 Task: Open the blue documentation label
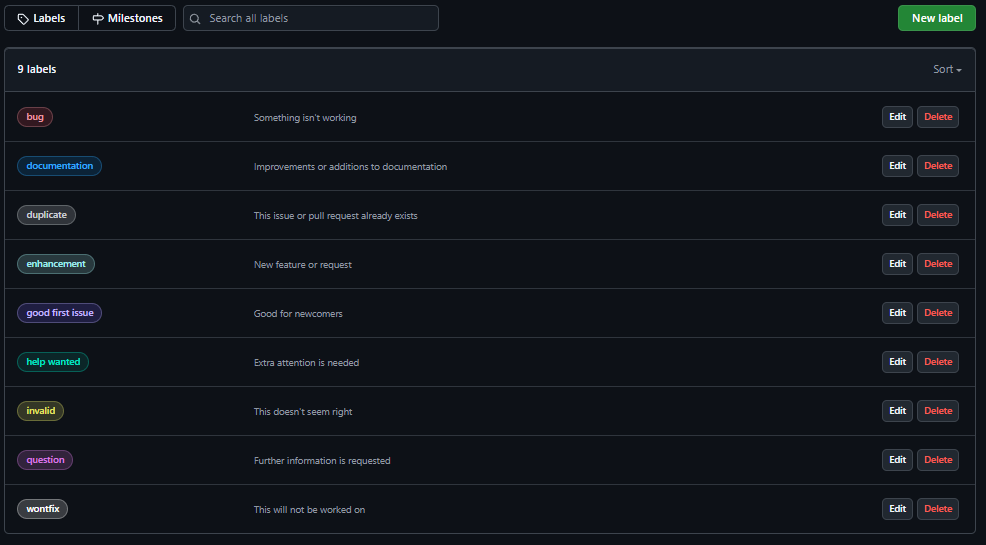(59, 166)
